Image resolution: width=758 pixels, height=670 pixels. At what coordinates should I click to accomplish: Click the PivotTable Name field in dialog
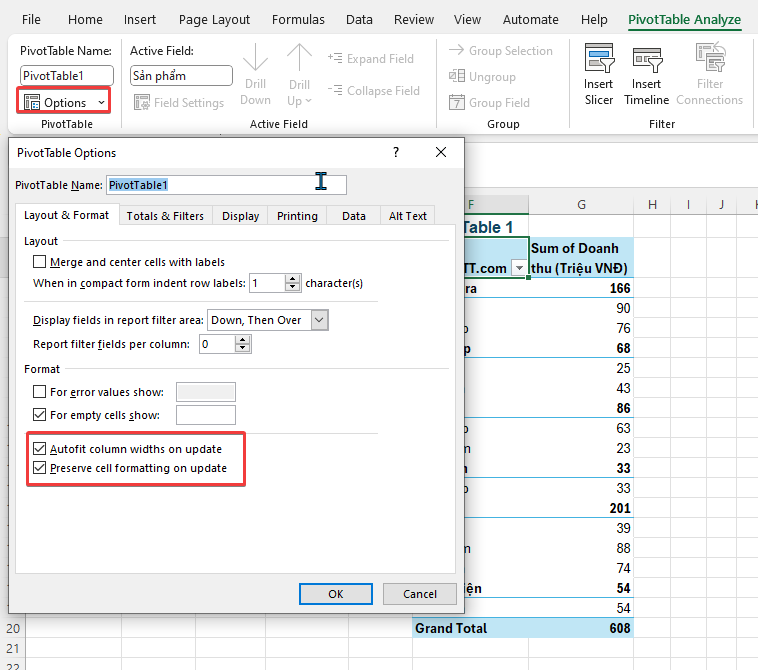click(x=226, y=185)
